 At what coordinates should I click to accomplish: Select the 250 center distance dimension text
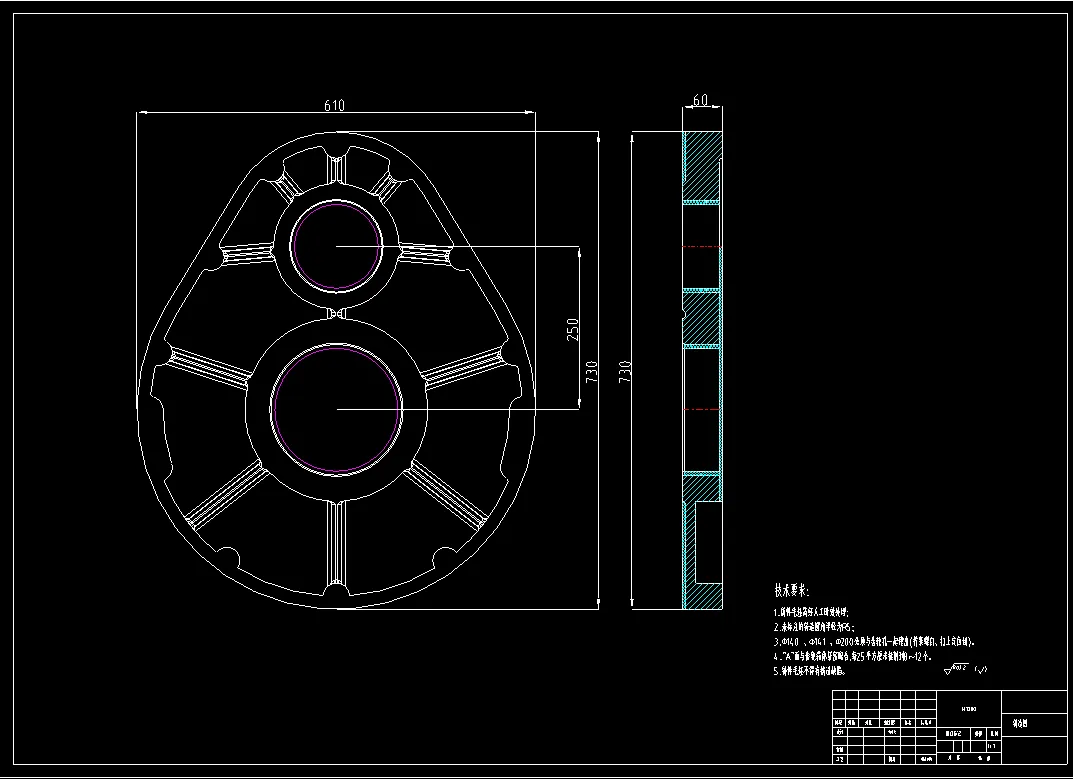(573, 329)
